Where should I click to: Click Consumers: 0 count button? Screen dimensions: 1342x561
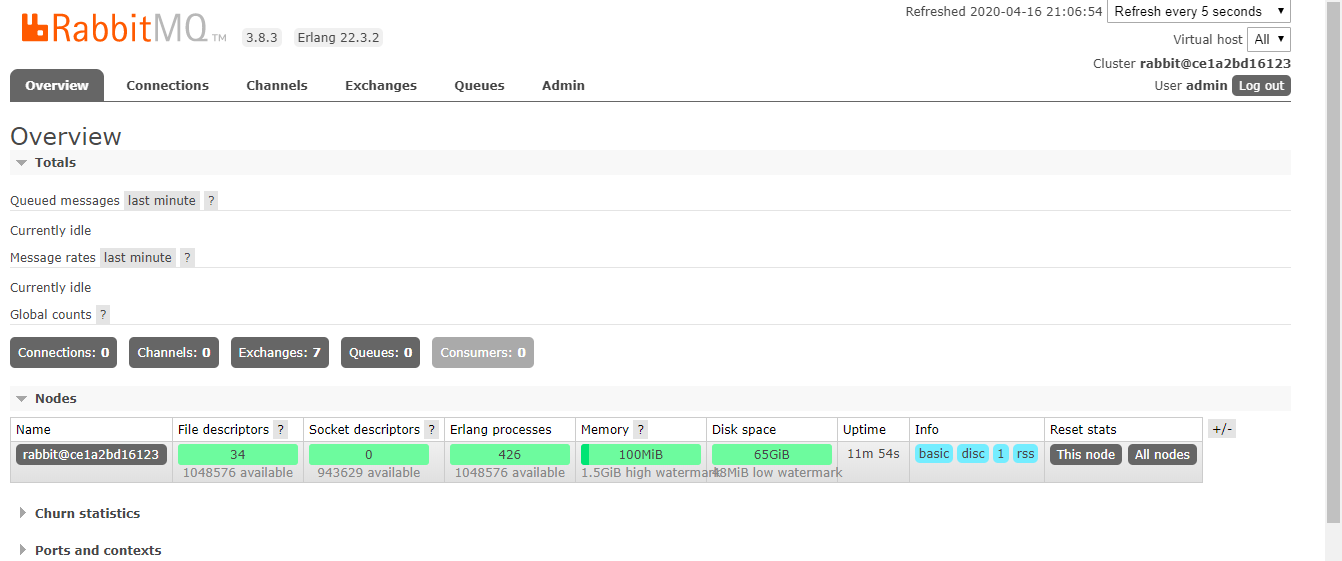(x=483, y=352)
